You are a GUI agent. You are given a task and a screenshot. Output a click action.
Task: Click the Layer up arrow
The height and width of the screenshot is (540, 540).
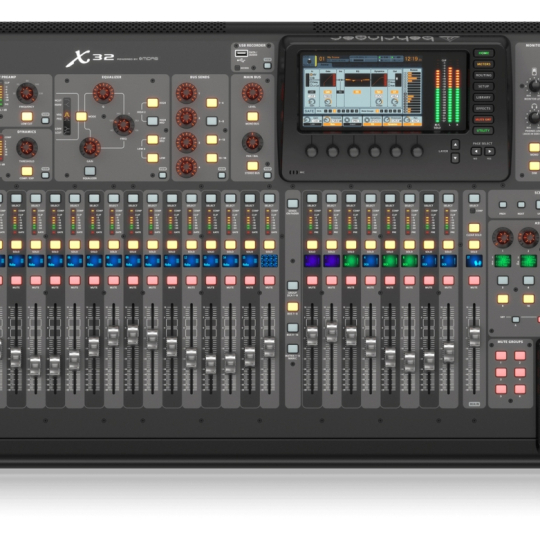pos(455,144)
